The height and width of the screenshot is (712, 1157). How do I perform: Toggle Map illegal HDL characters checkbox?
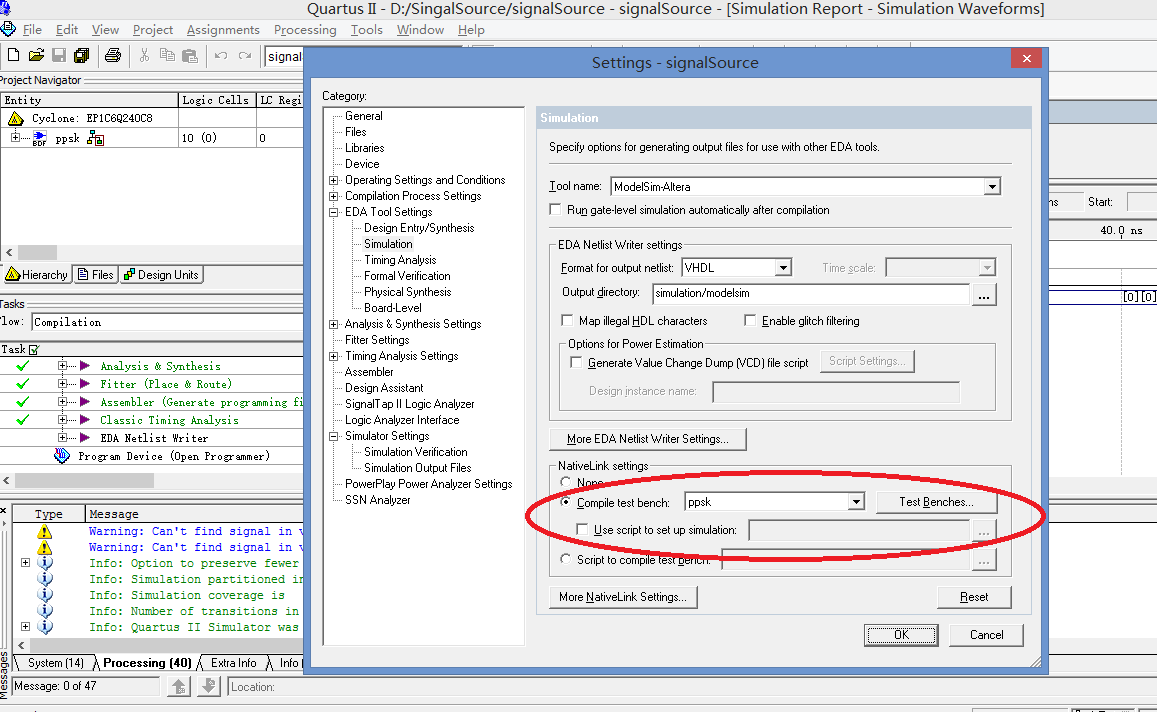click(x=567, y=320)
